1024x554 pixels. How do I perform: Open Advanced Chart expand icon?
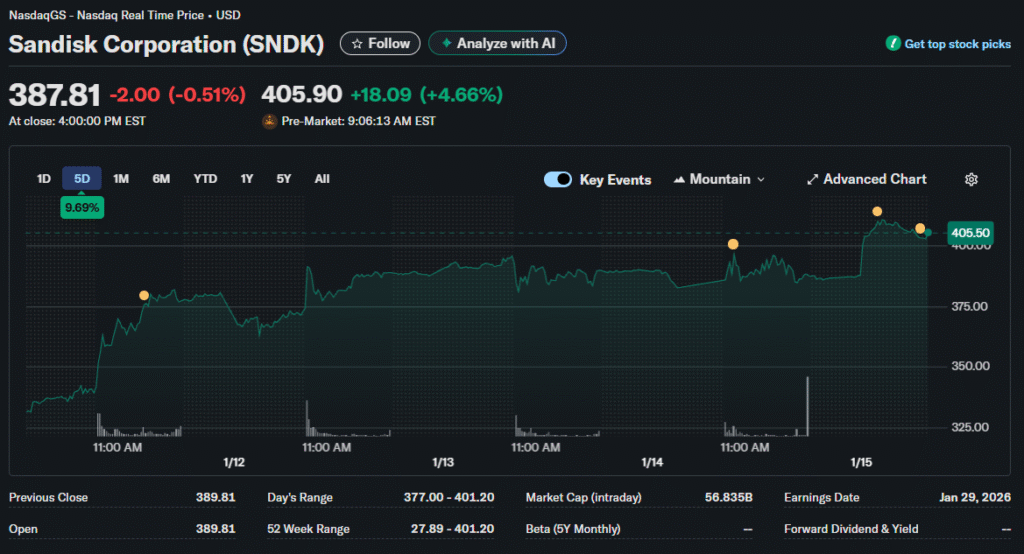point(813,180)
